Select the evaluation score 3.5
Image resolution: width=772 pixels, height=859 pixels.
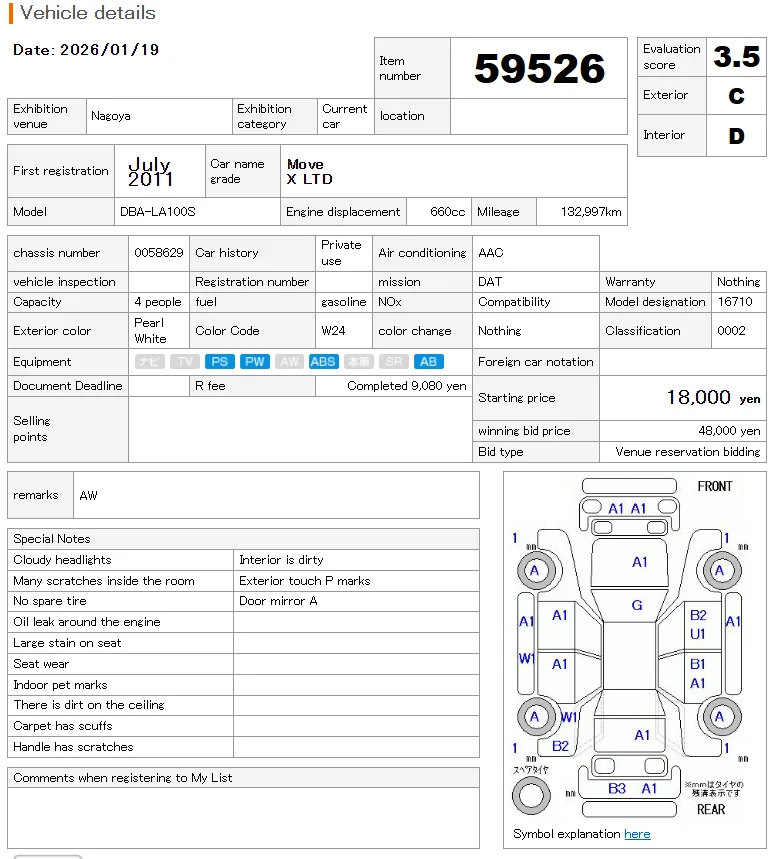[x=736, y=56]
